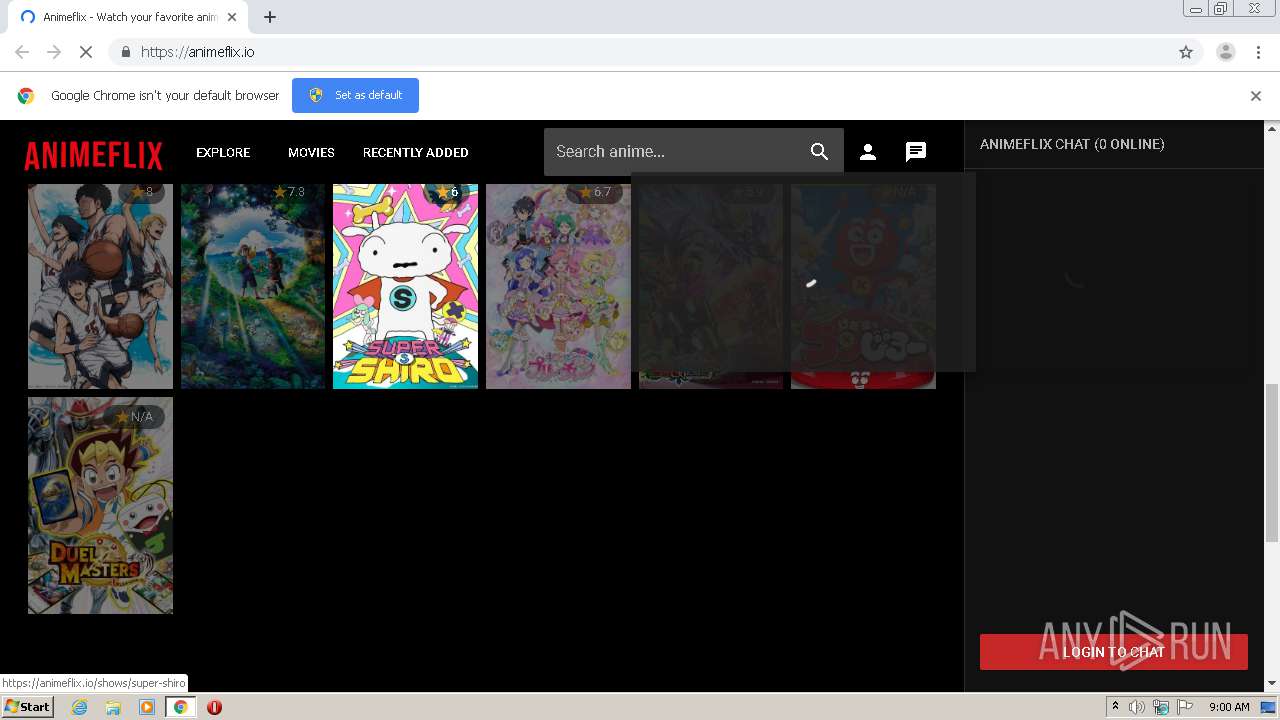This screenshot has width=1280, height=720.
Task: Click the page vertical scrollbar thumb
Action: tap(1272, 462)
